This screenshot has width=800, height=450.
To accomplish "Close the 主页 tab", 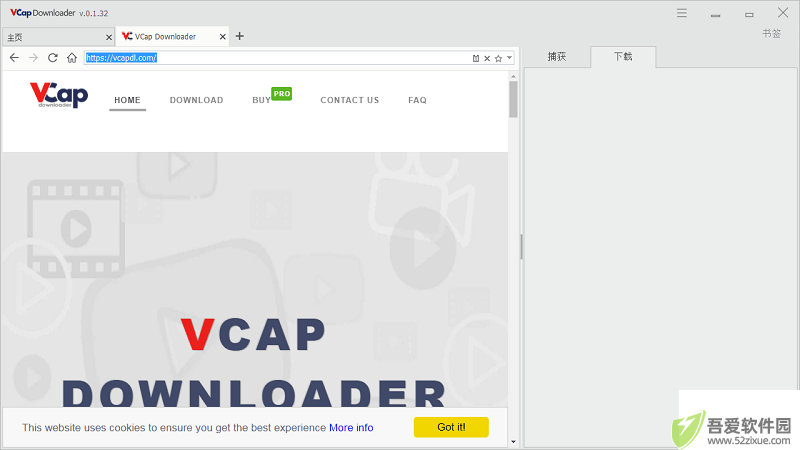I will 109,37.
